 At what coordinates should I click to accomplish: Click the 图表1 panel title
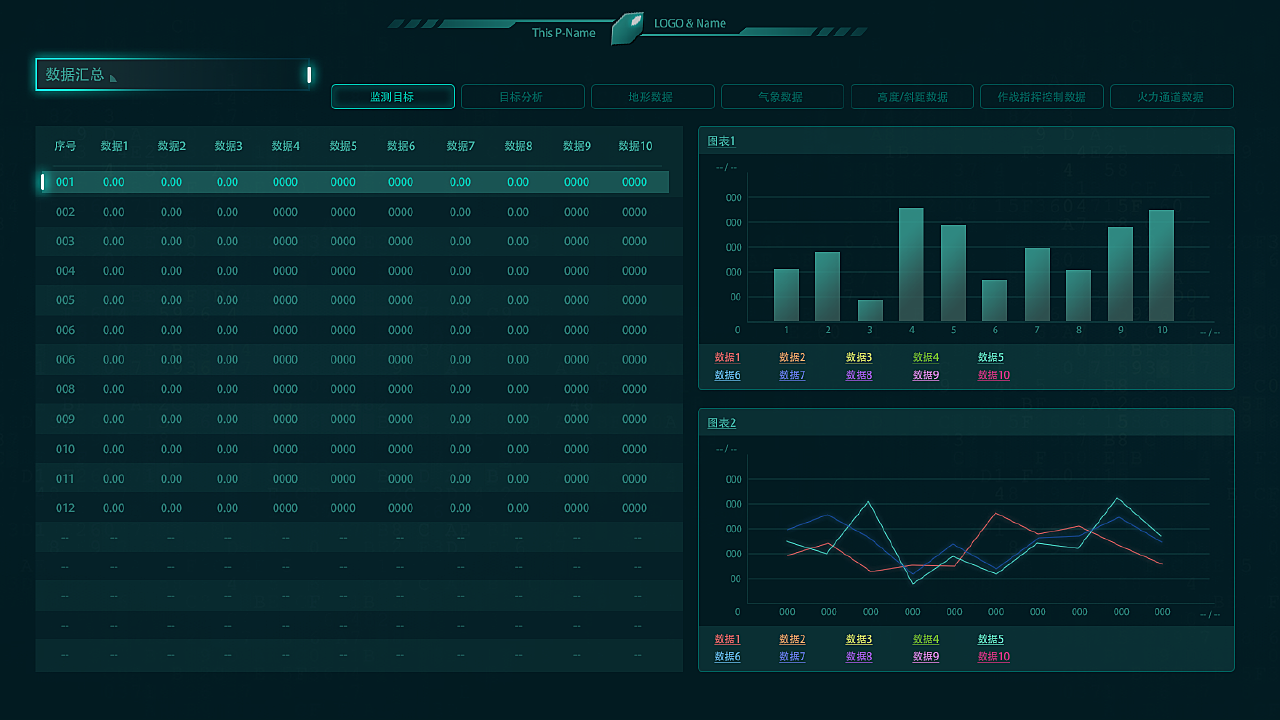(x=721, y=141)
